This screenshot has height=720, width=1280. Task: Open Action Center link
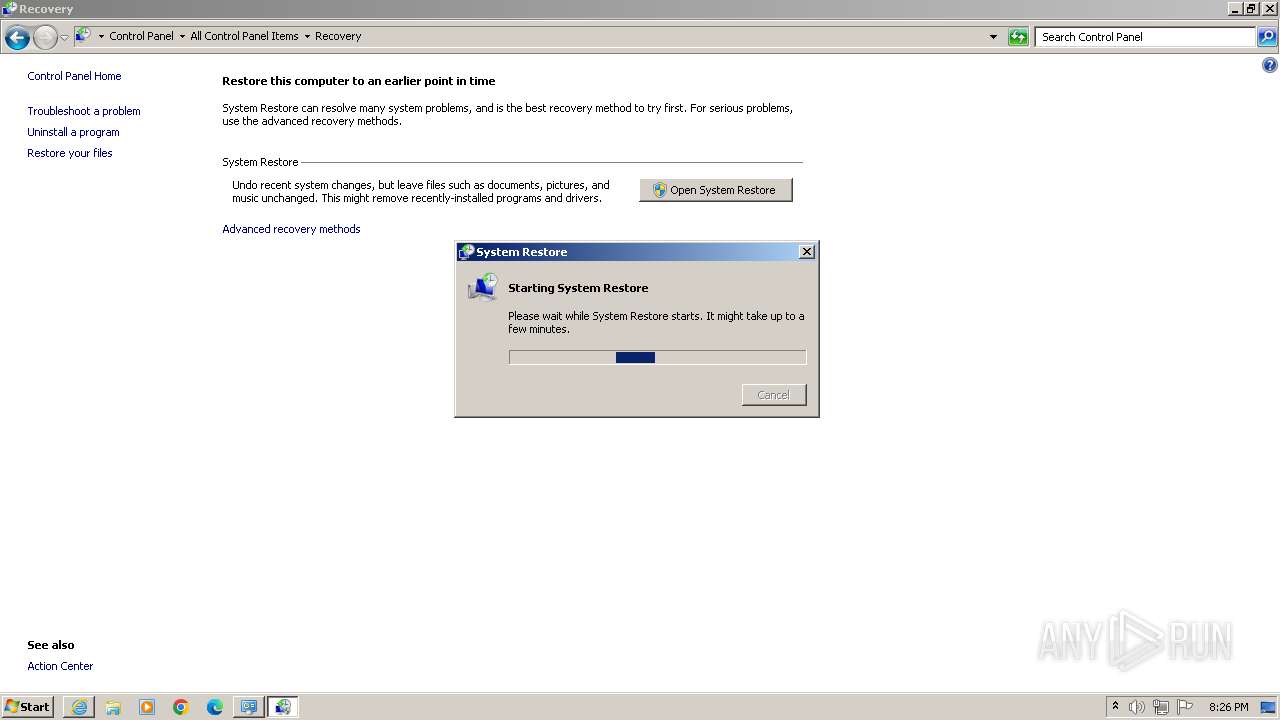(x=60, y=666)
